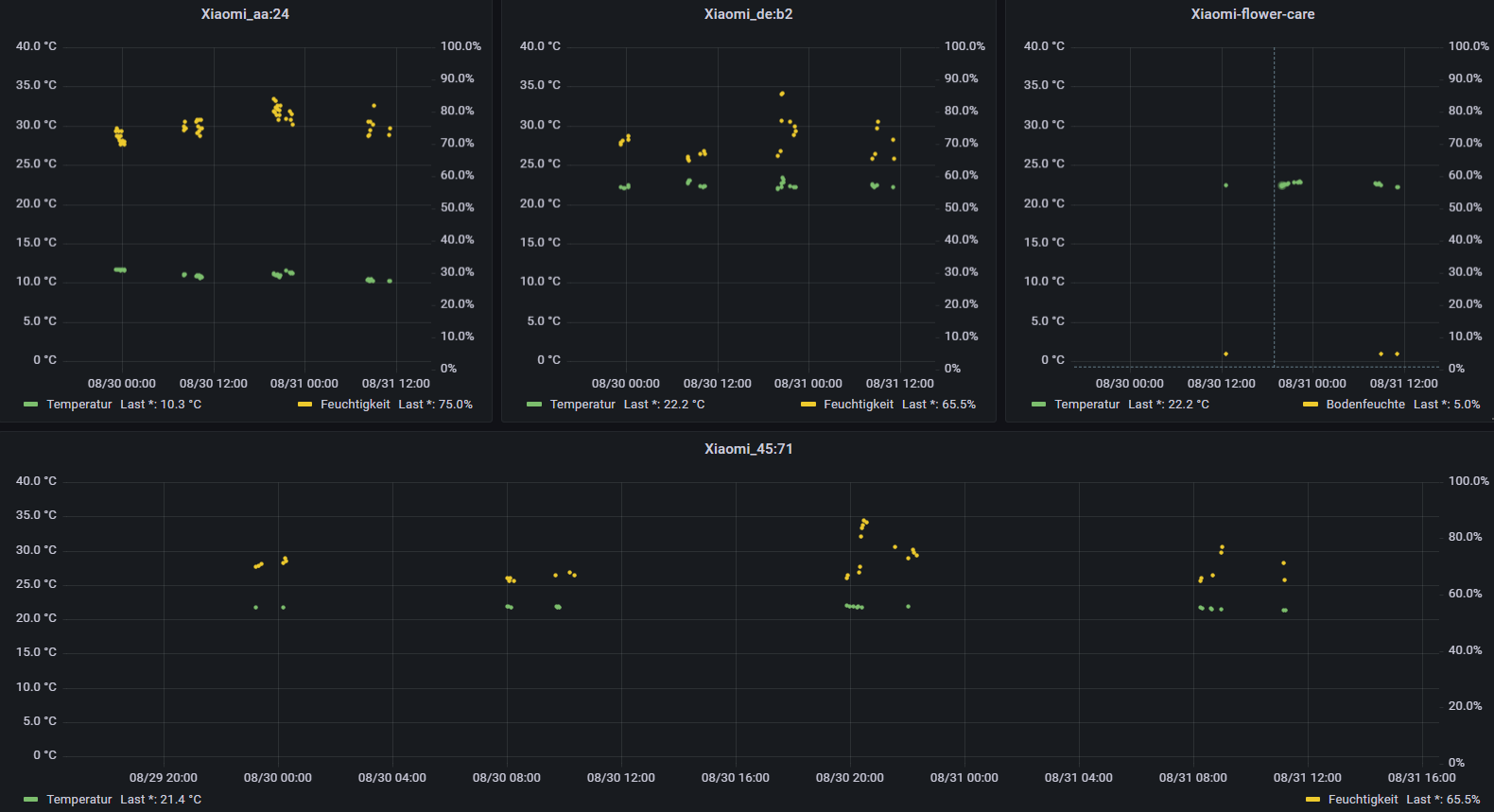Image resolution: width=1494 pixels, height=812 pixels.
Task: Click yellow Feuchtigkeit color swatch in Xiaomi_45:71
Action: [x=1312, y=800]
